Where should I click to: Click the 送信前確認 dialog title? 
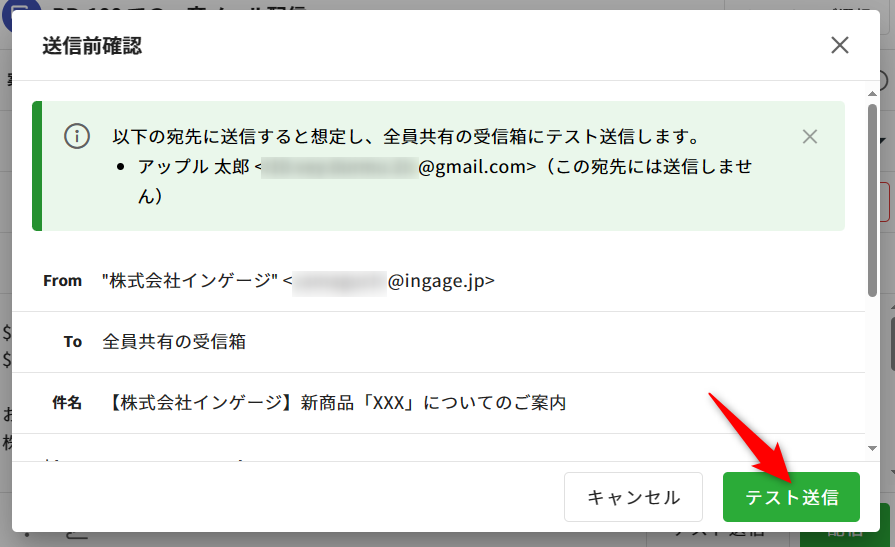[x=92, y=45]
